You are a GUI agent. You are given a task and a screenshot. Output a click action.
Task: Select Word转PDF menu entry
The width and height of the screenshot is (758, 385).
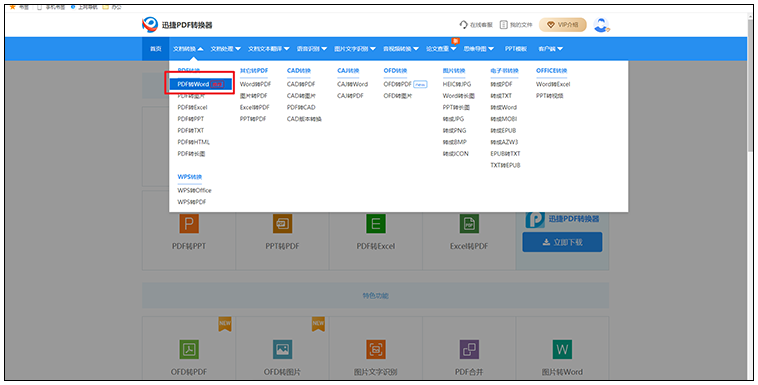255,84
